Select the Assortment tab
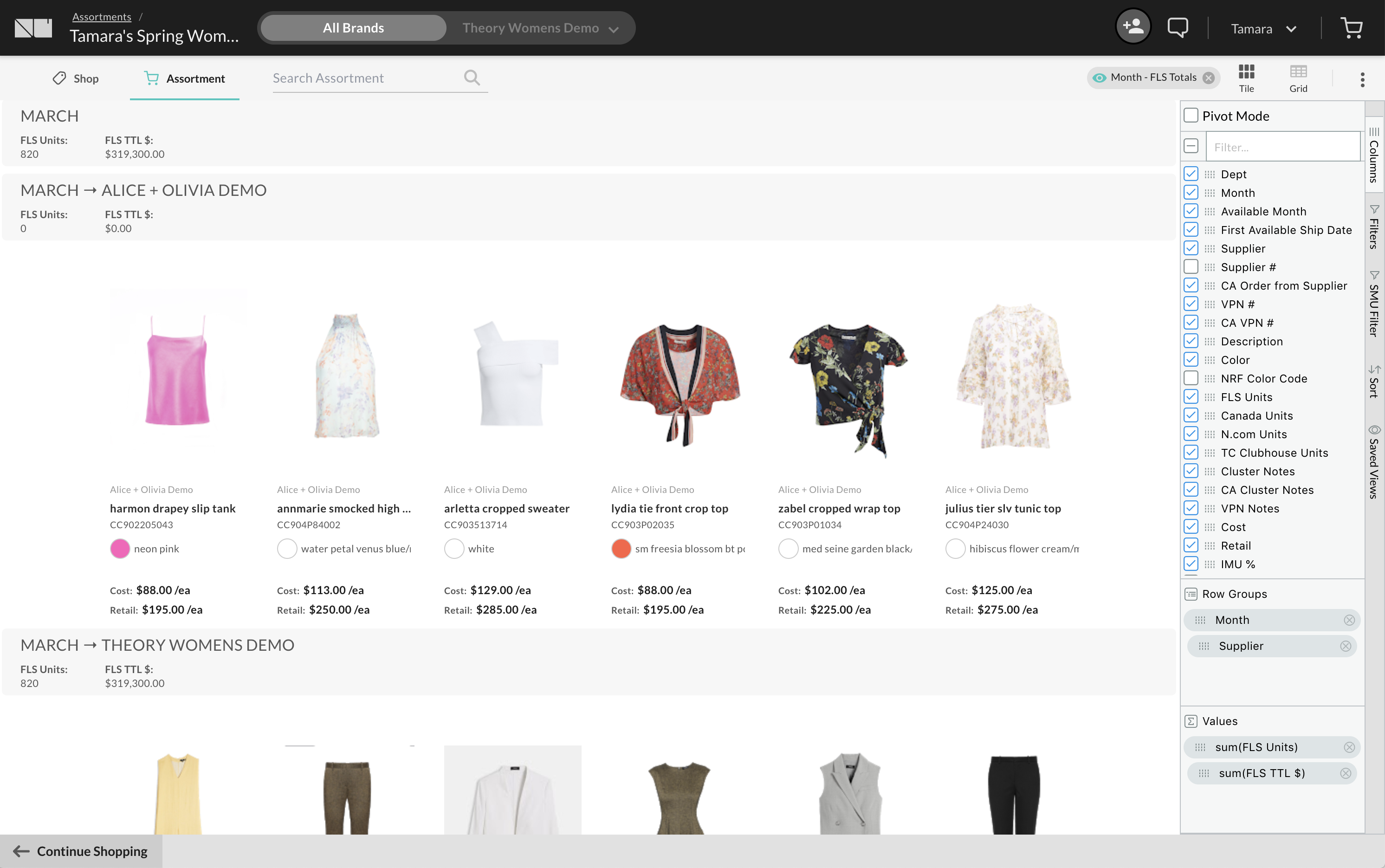This screenshot has height=868, width=1385. pyautogui.click(x=184, y=78)
